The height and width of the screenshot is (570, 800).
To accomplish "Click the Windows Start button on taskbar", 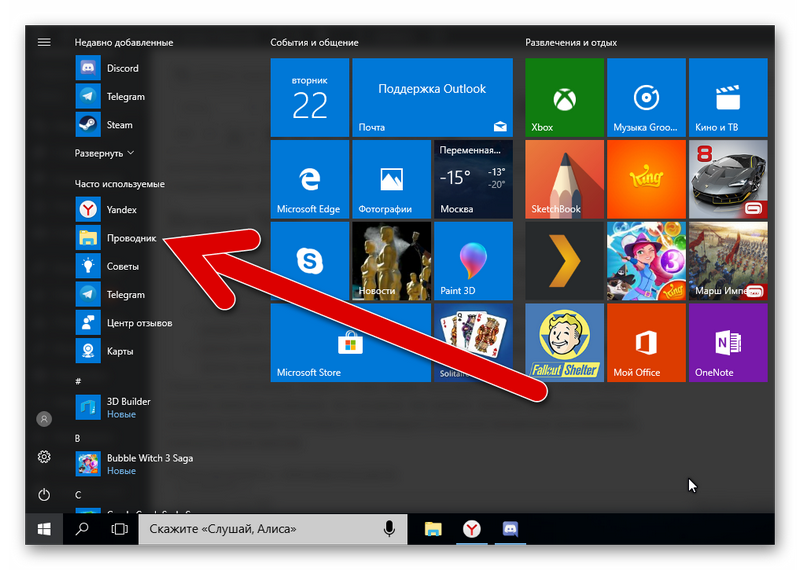I will pyautogui.click(x=44, y=529).
